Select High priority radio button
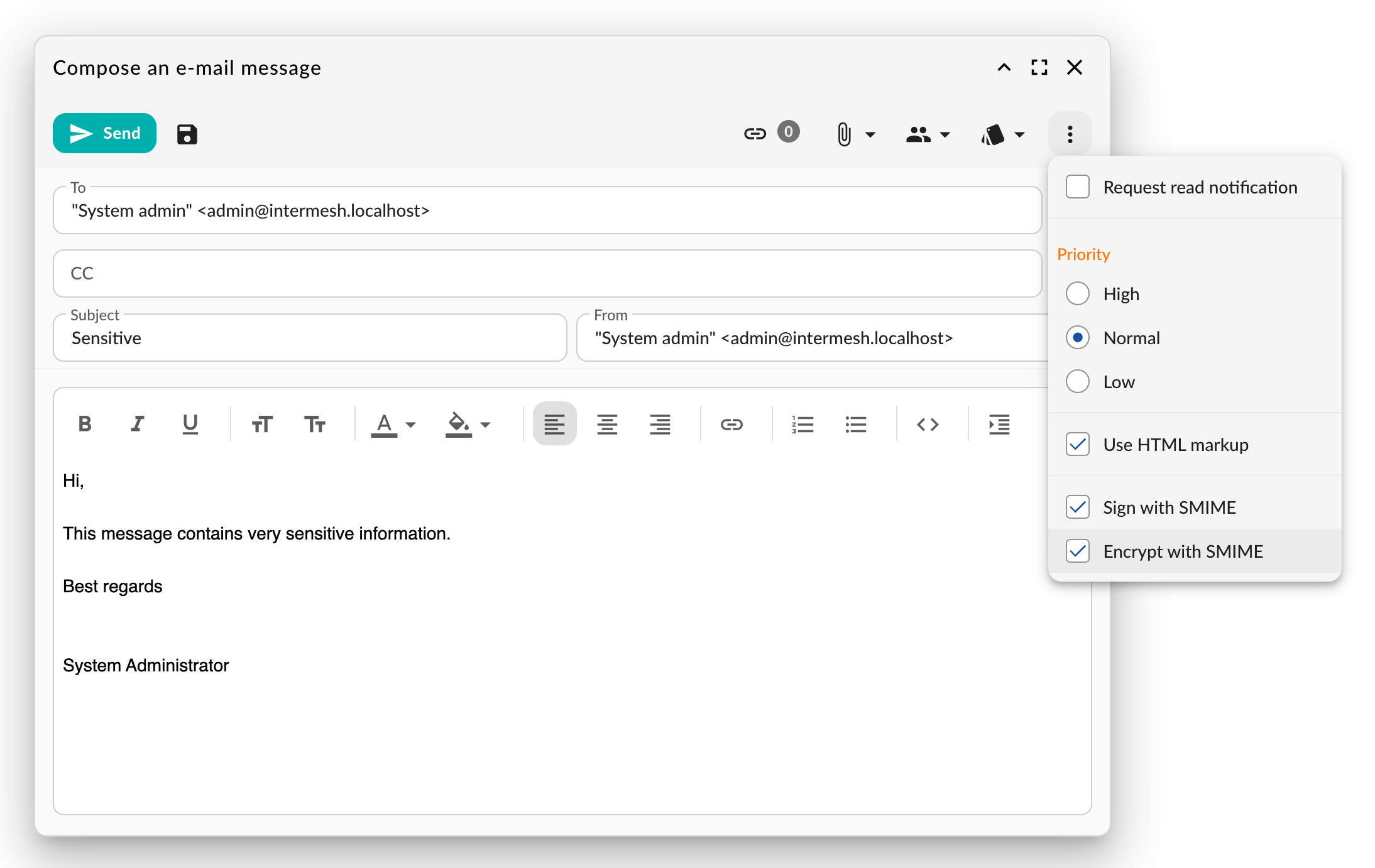The image size is (1375, 868). pos(1078,294)
